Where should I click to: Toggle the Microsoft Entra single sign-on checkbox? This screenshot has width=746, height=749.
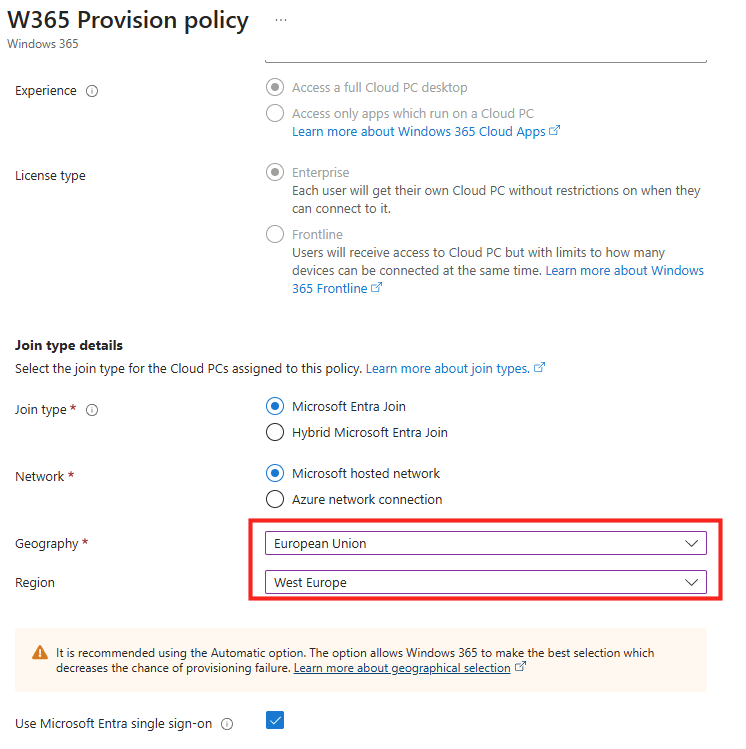point(275,720)
